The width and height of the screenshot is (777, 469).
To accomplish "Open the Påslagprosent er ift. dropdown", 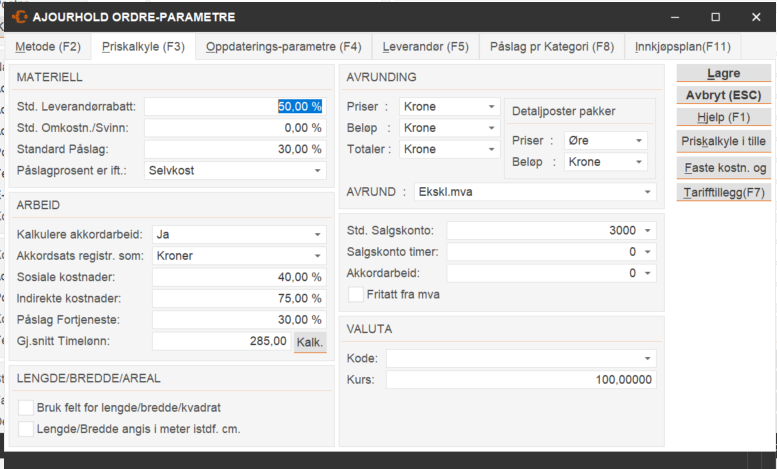I will tap(318, 171).
